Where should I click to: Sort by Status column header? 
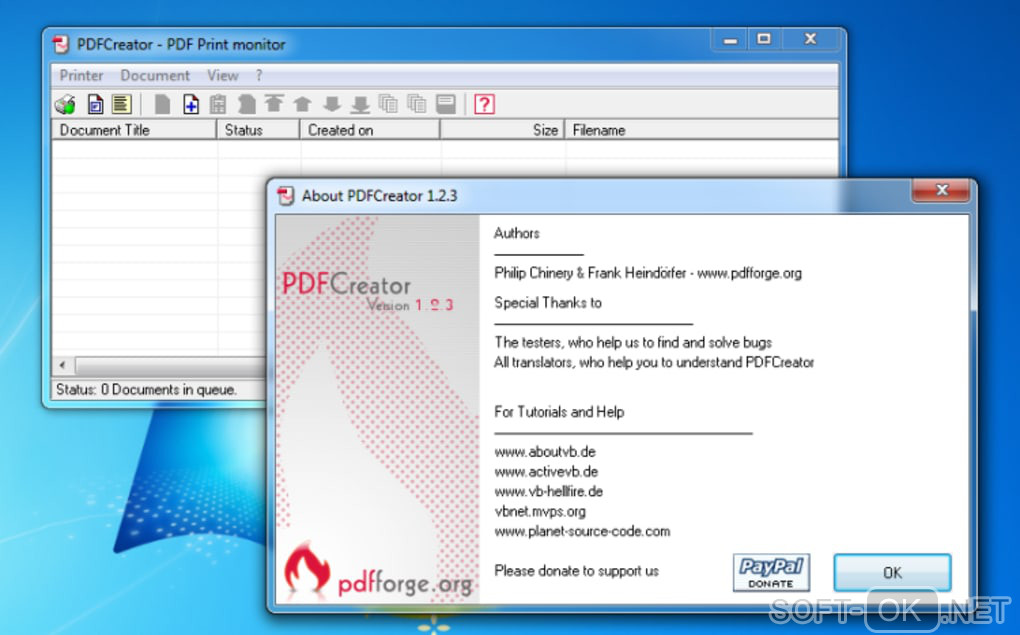point(259,130)
